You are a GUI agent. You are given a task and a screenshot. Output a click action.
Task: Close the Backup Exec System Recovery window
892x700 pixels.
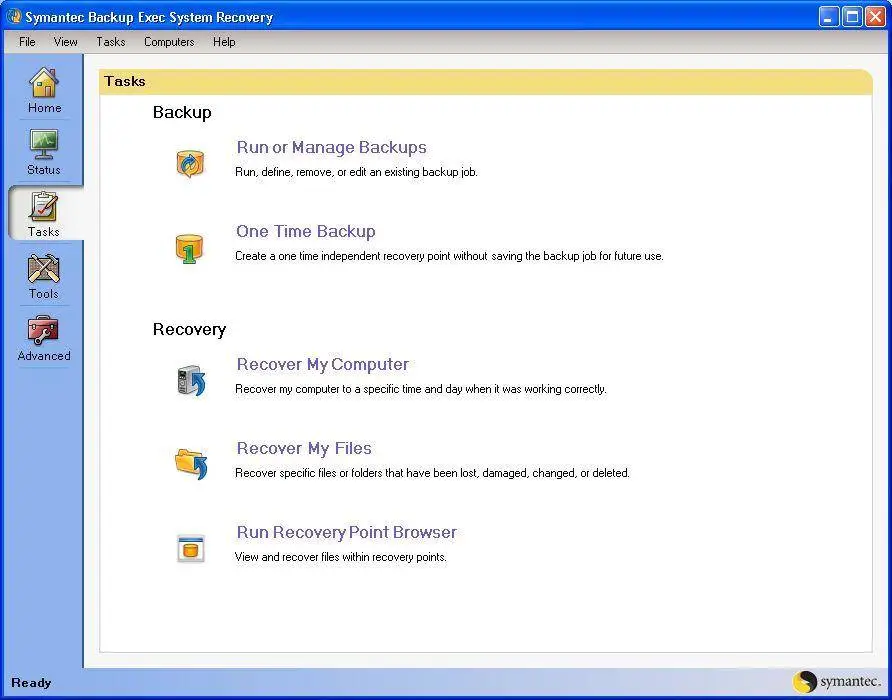(875, 17)
